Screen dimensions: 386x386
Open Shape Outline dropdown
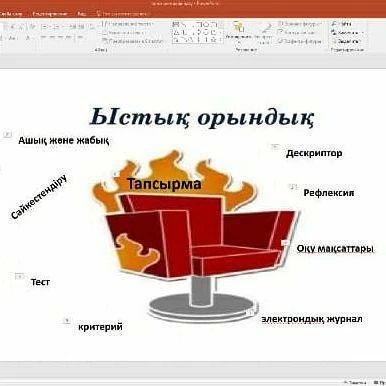297,33
